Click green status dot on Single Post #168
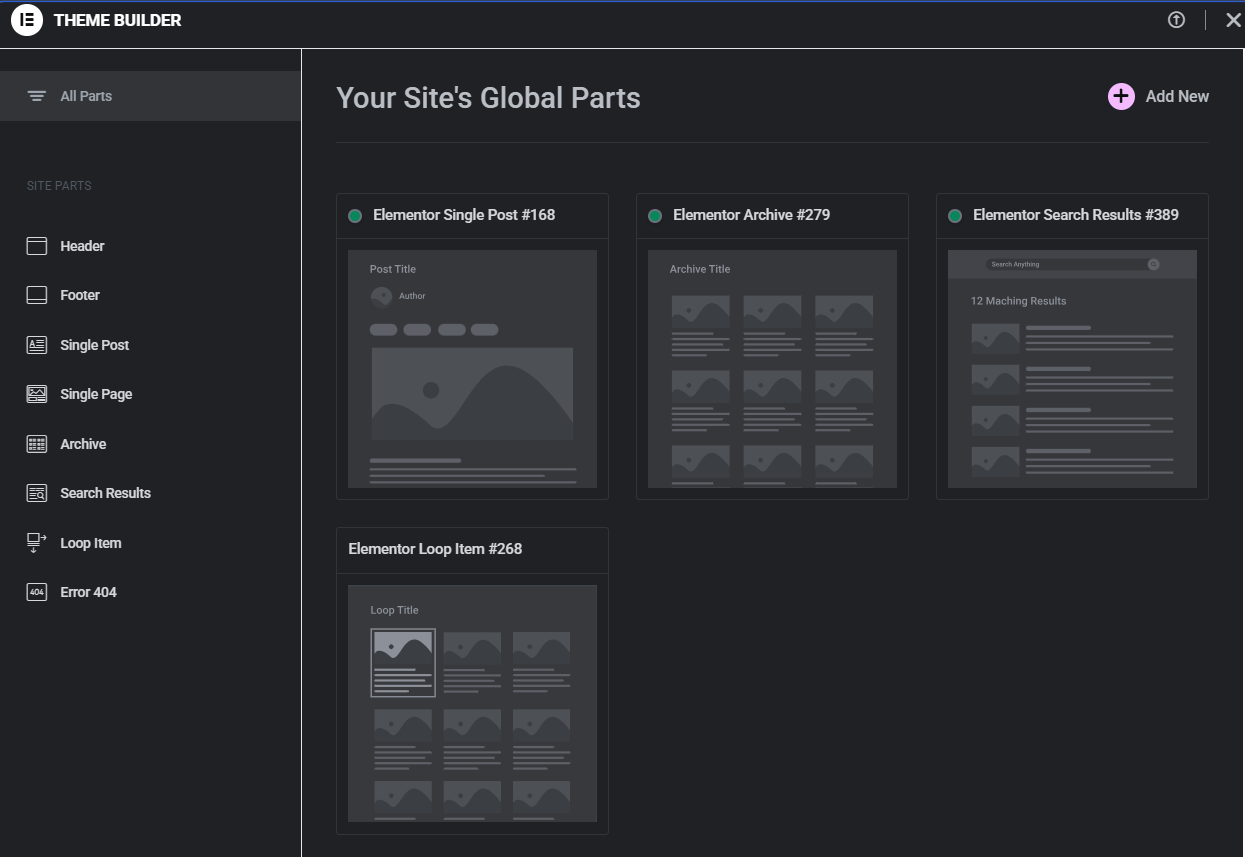Screen dimensions: 1245x857 [355, 216]
